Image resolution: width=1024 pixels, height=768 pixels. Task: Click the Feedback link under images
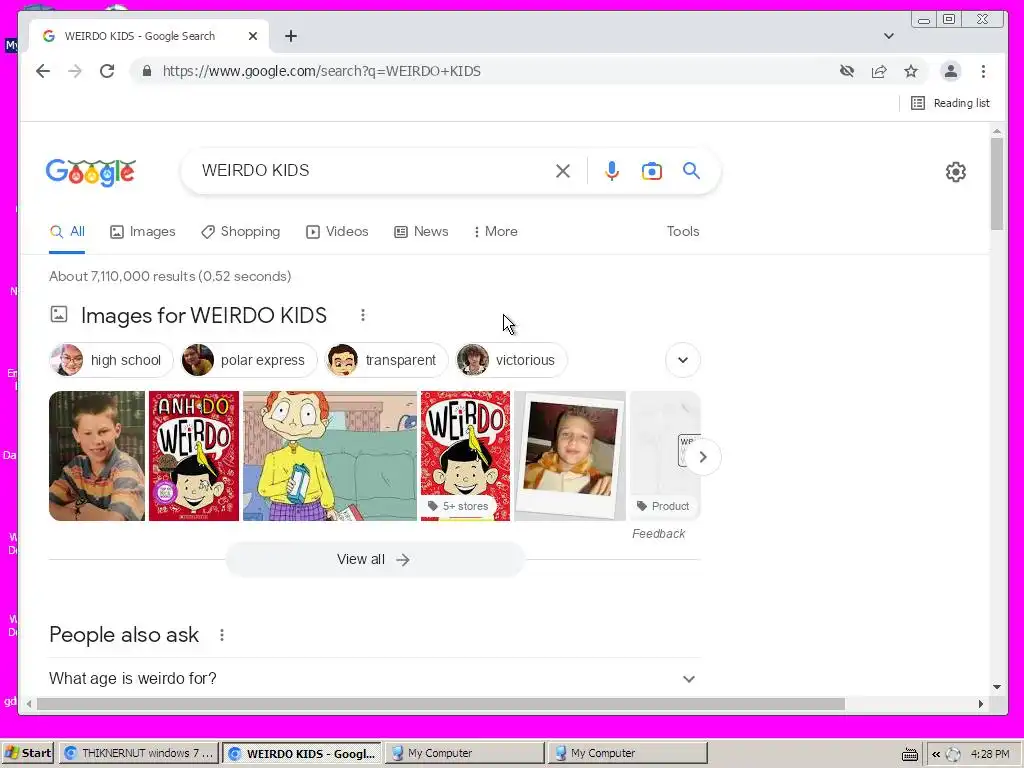658,534
